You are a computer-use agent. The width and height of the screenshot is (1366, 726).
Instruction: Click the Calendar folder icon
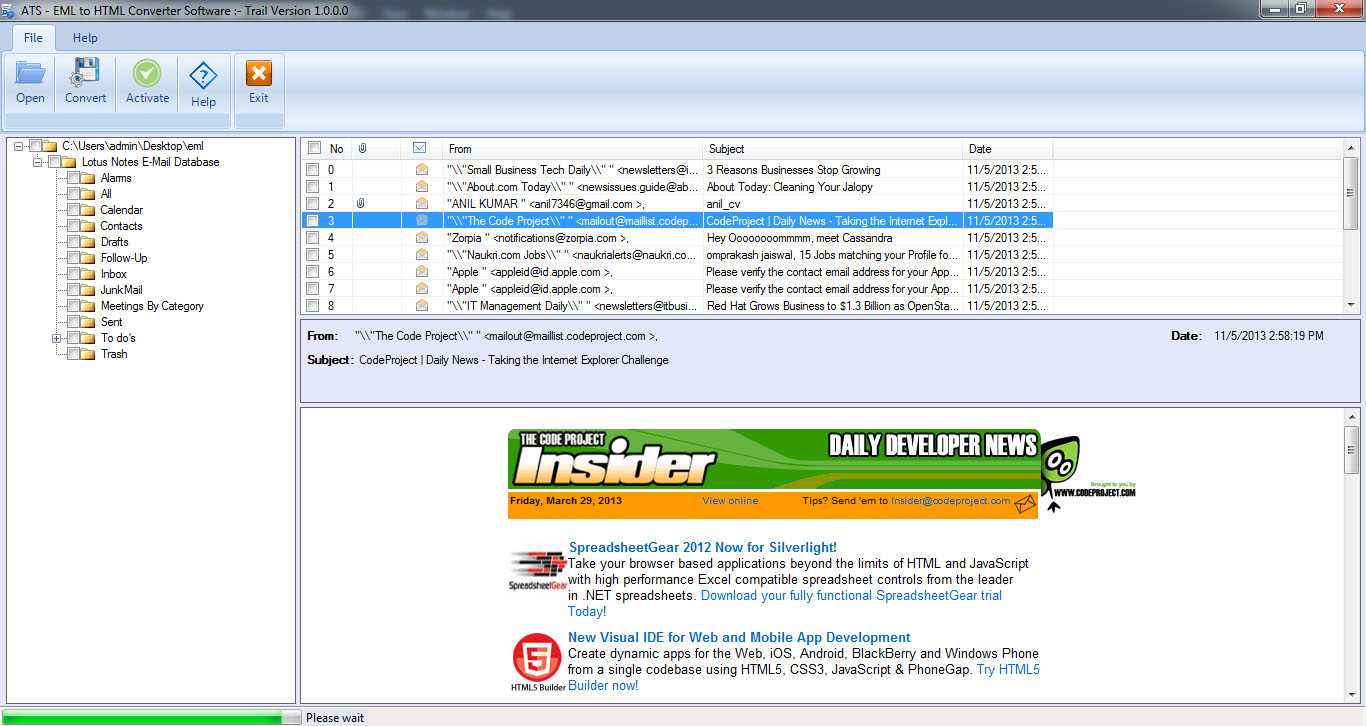click(88, 210)
